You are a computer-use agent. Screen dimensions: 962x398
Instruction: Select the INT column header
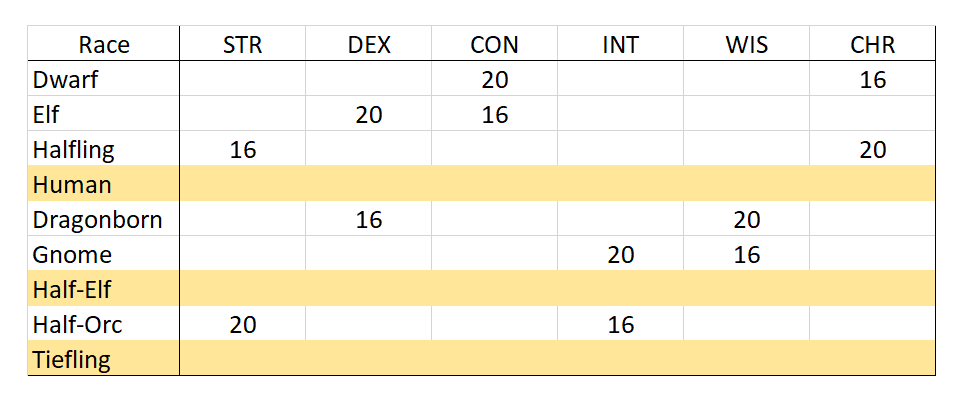[x=620, y=44]
